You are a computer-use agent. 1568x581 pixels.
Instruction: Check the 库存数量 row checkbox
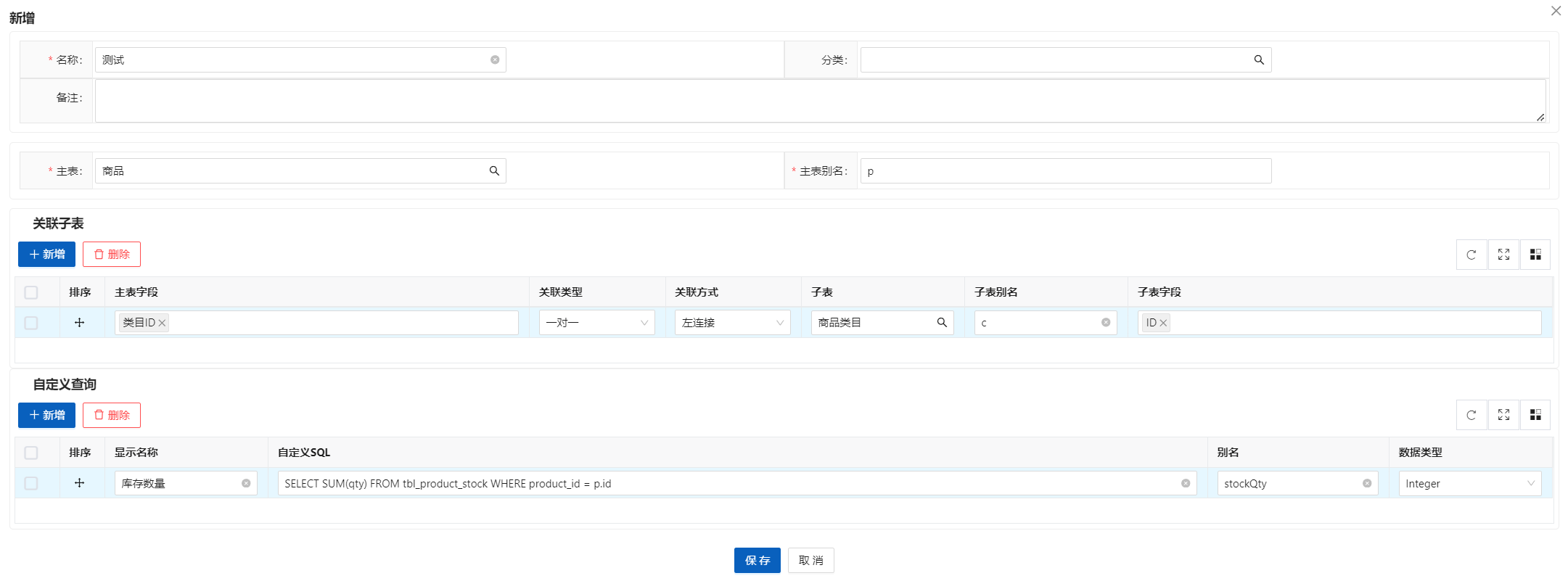click(31, 483)
